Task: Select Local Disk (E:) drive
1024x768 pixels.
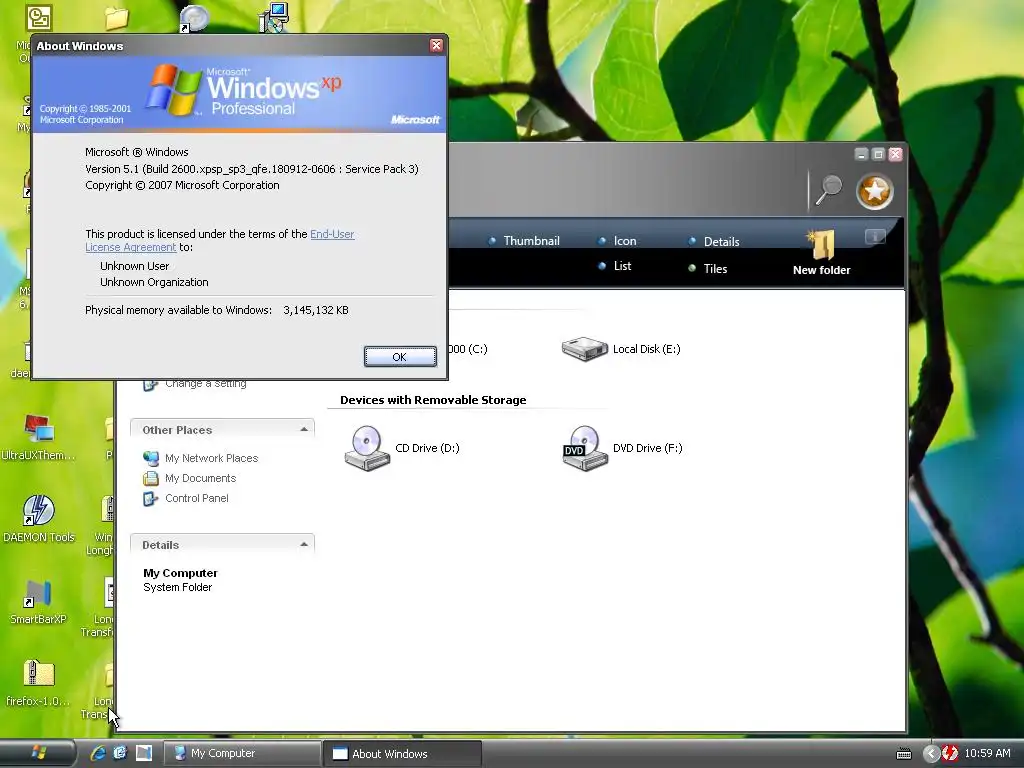Action: pos(621,349)
